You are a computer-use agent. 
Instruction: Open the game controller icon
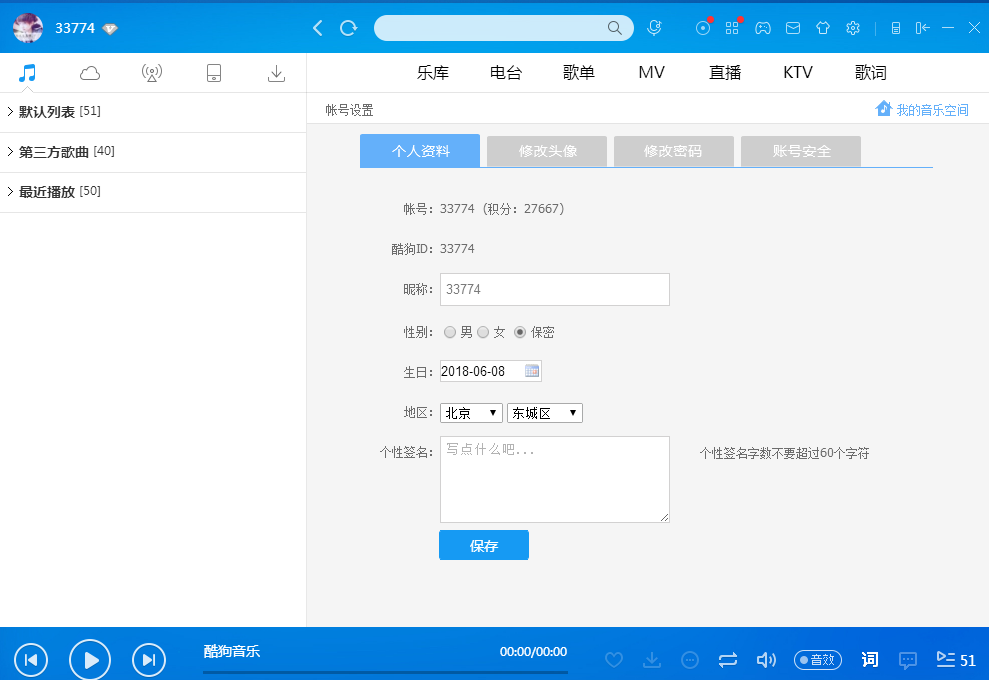763,28
